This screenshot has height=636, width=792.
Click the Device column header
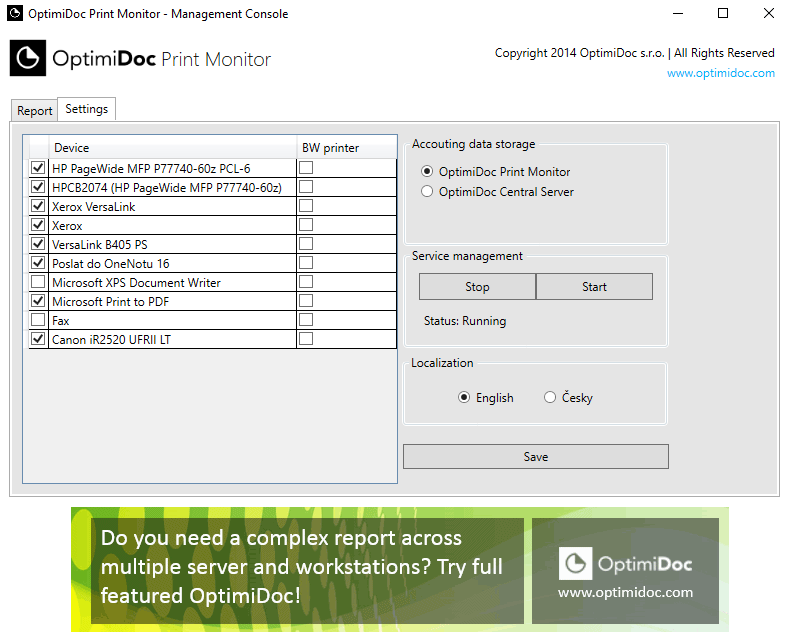click(72, 148)
